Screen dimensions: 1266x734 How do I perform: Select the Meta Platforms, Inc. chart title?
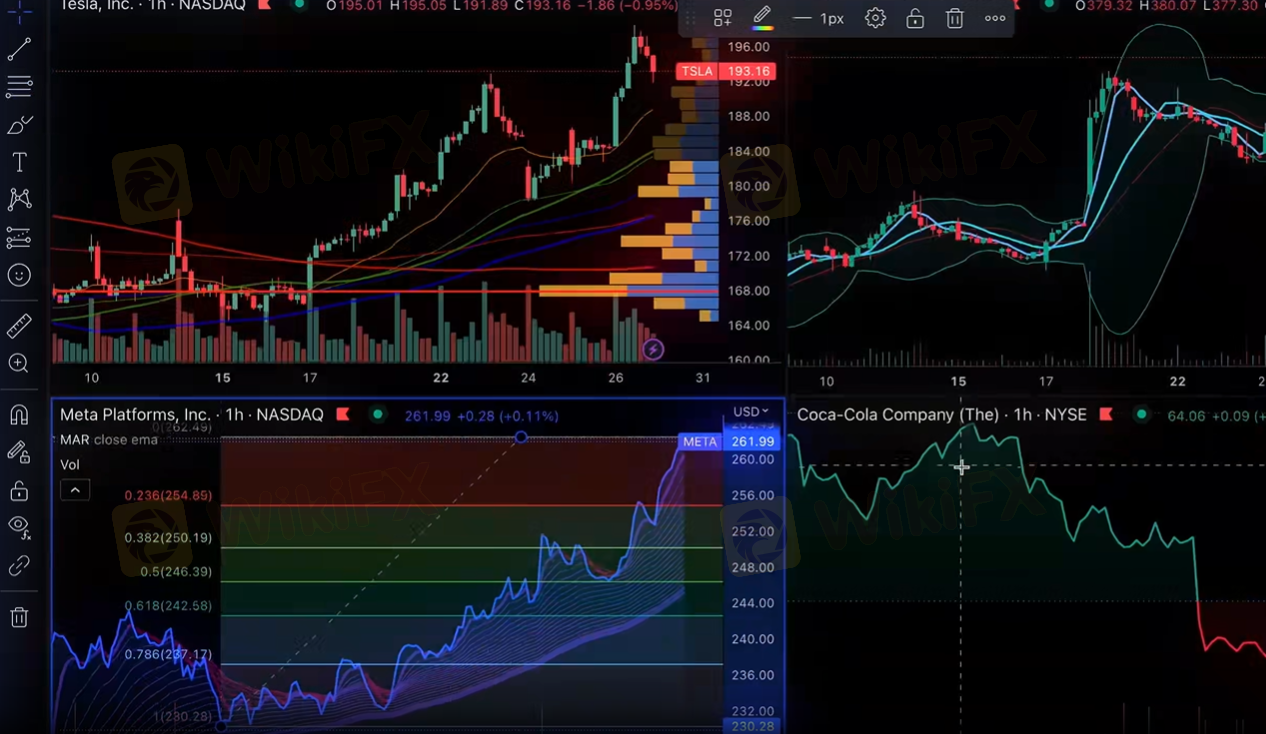point(192,414)
